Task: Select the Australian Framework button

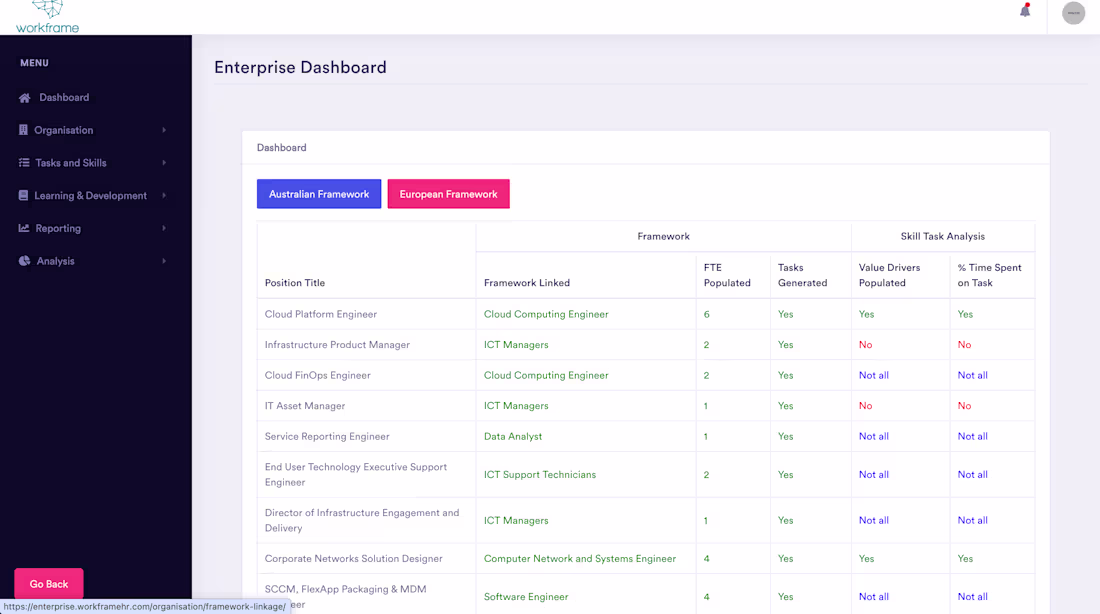Action: point(318,194)
